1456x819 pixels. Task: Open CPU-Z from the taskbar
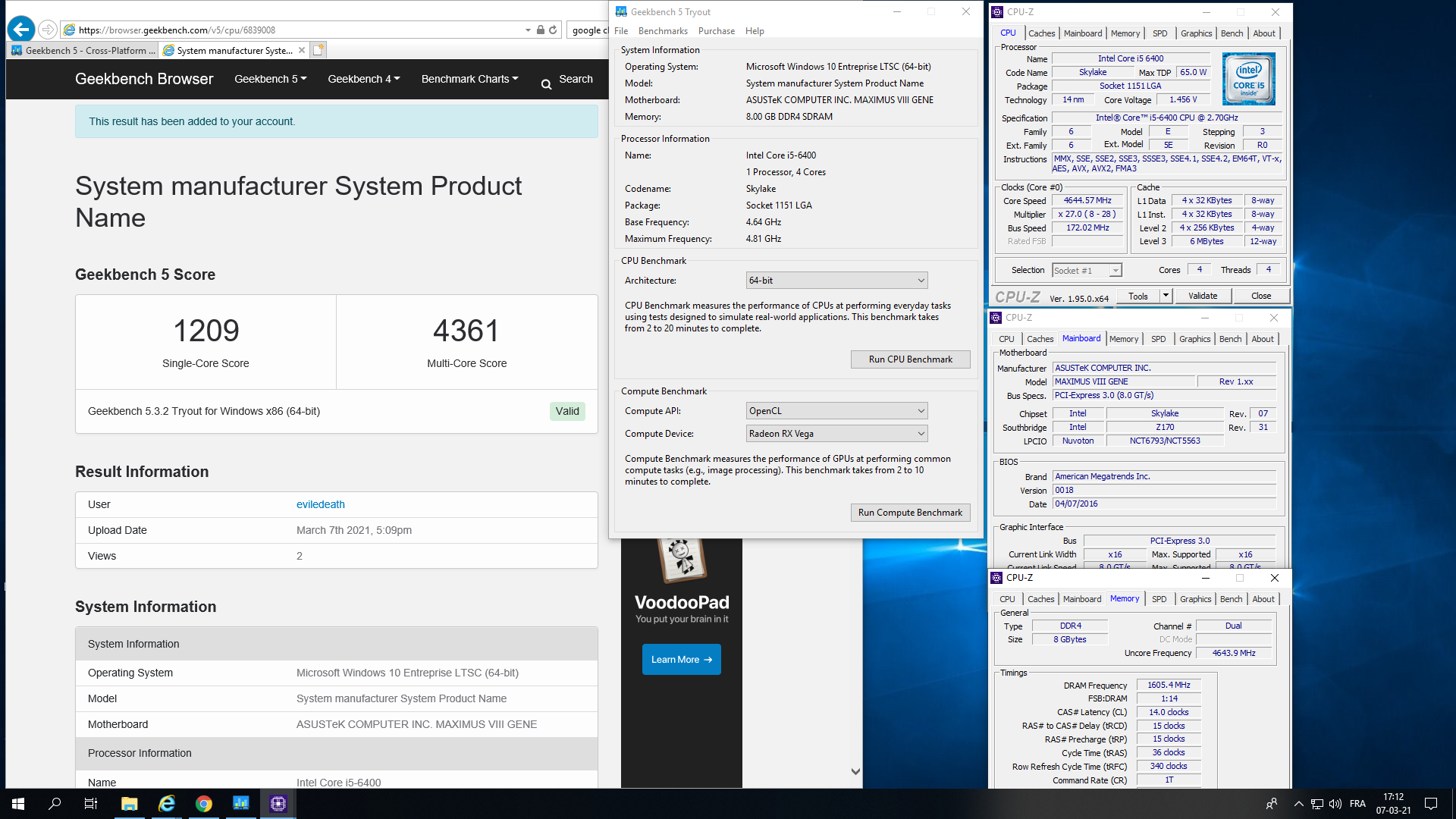[278, 804]
